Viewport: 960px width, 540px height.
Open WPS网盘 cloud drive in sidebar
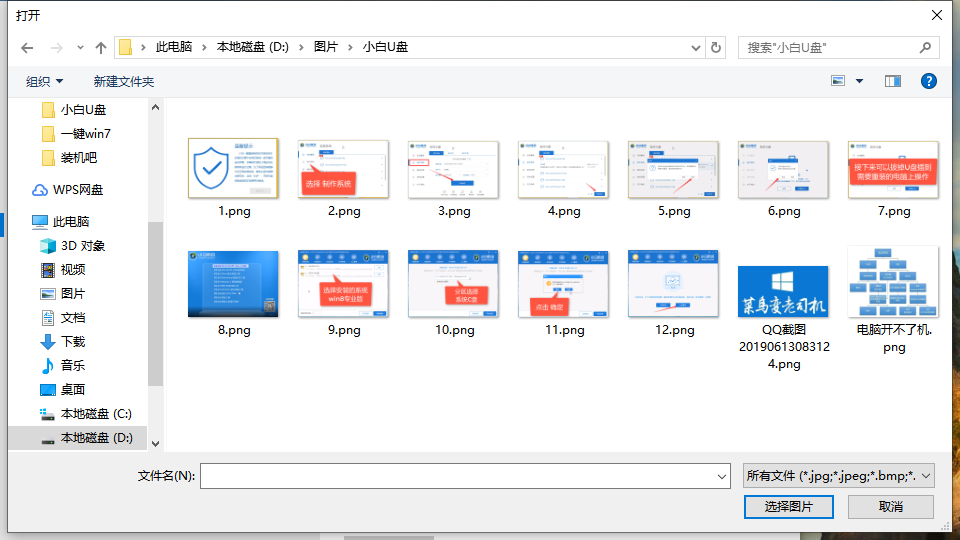pyautogui.click(x=78, y=190)
